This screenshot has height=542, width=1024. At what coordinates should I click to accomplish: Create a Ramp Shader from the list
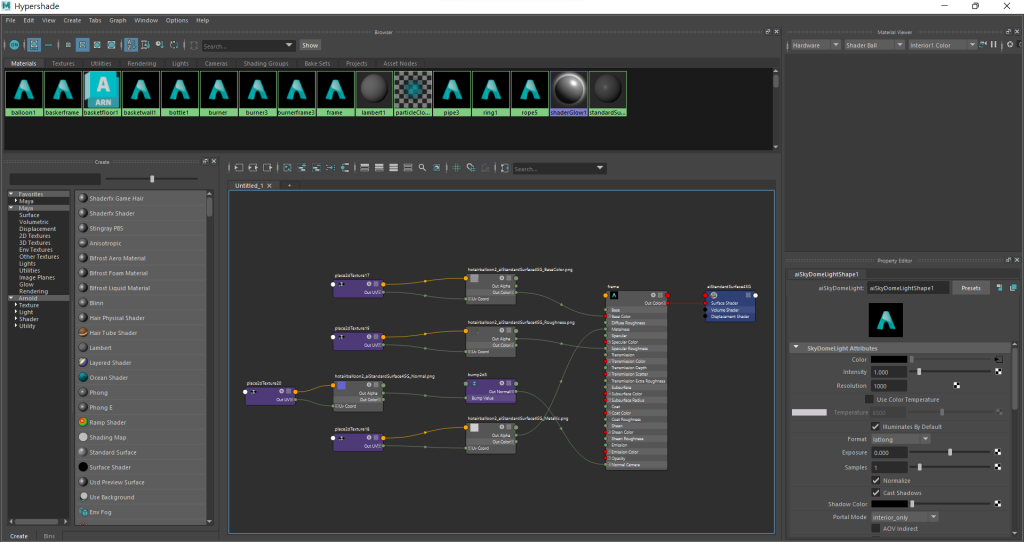tap(108, 422)
